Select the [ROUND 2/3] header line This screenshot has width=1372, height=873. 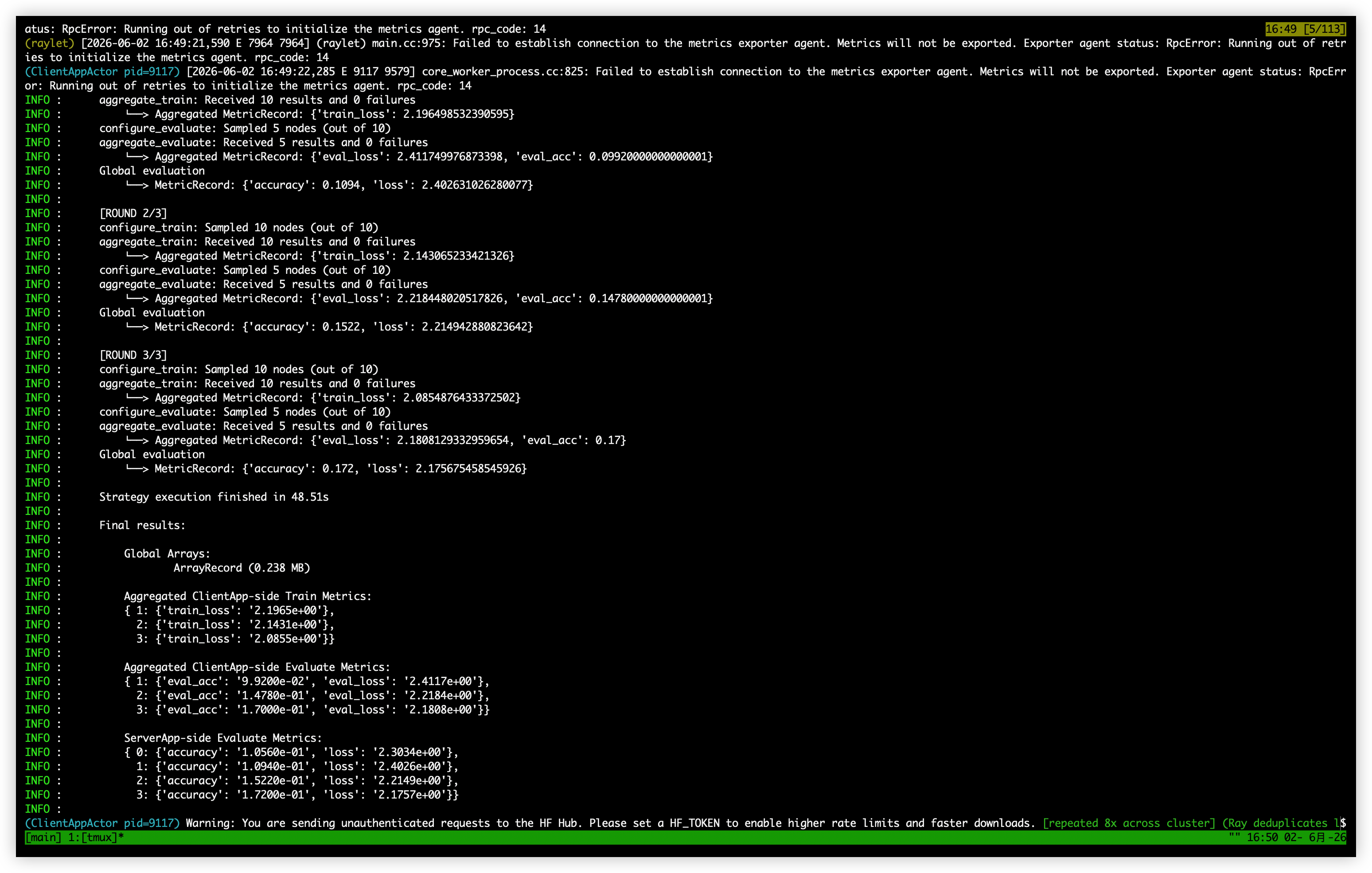(x=133, y=213)
